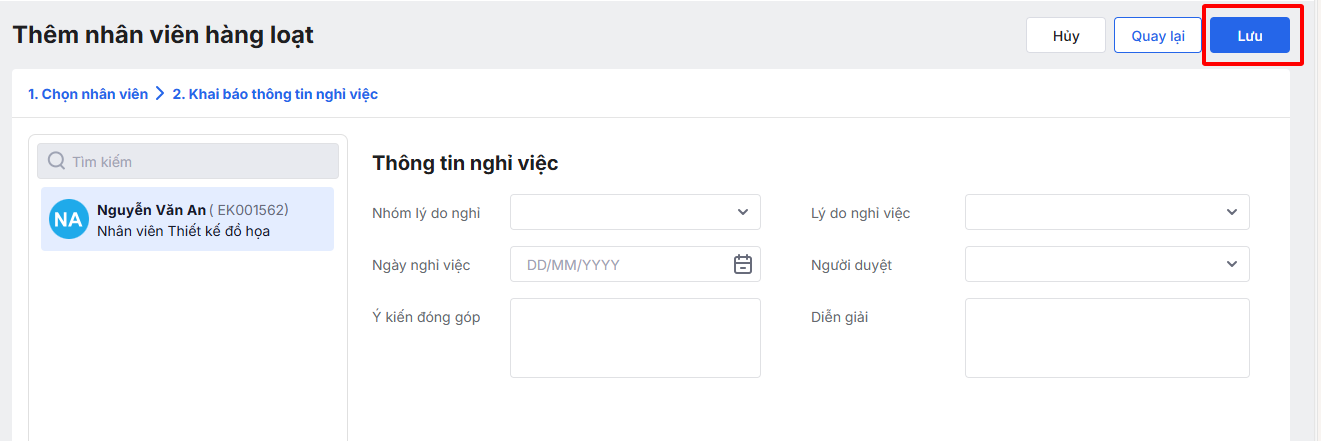Click the Quay lại button

tap(1158, 36)
